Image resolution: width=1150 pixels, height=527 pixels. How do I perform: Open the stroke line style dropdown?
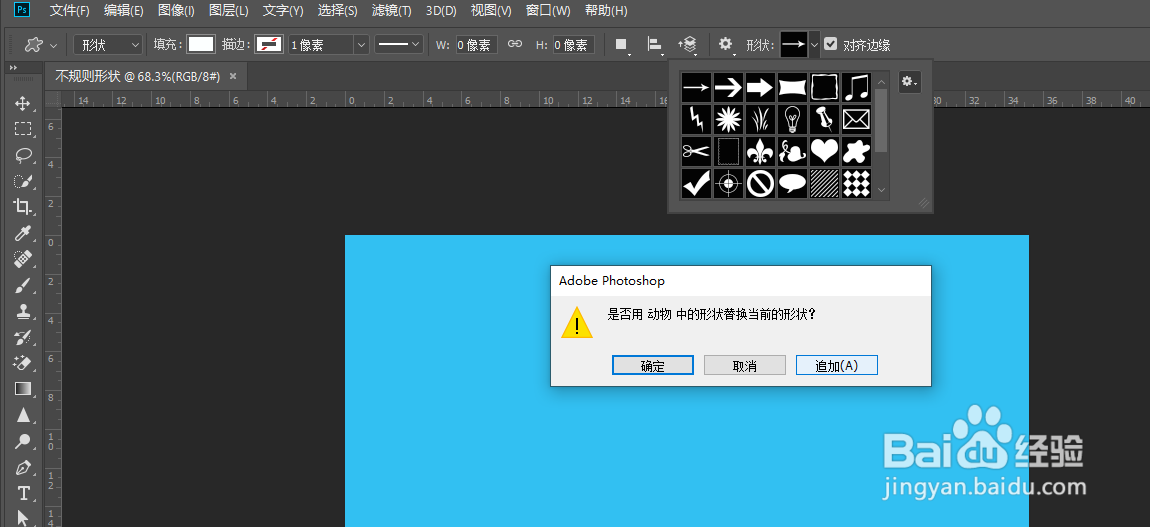pyautogui.click(x=400, y=45)
